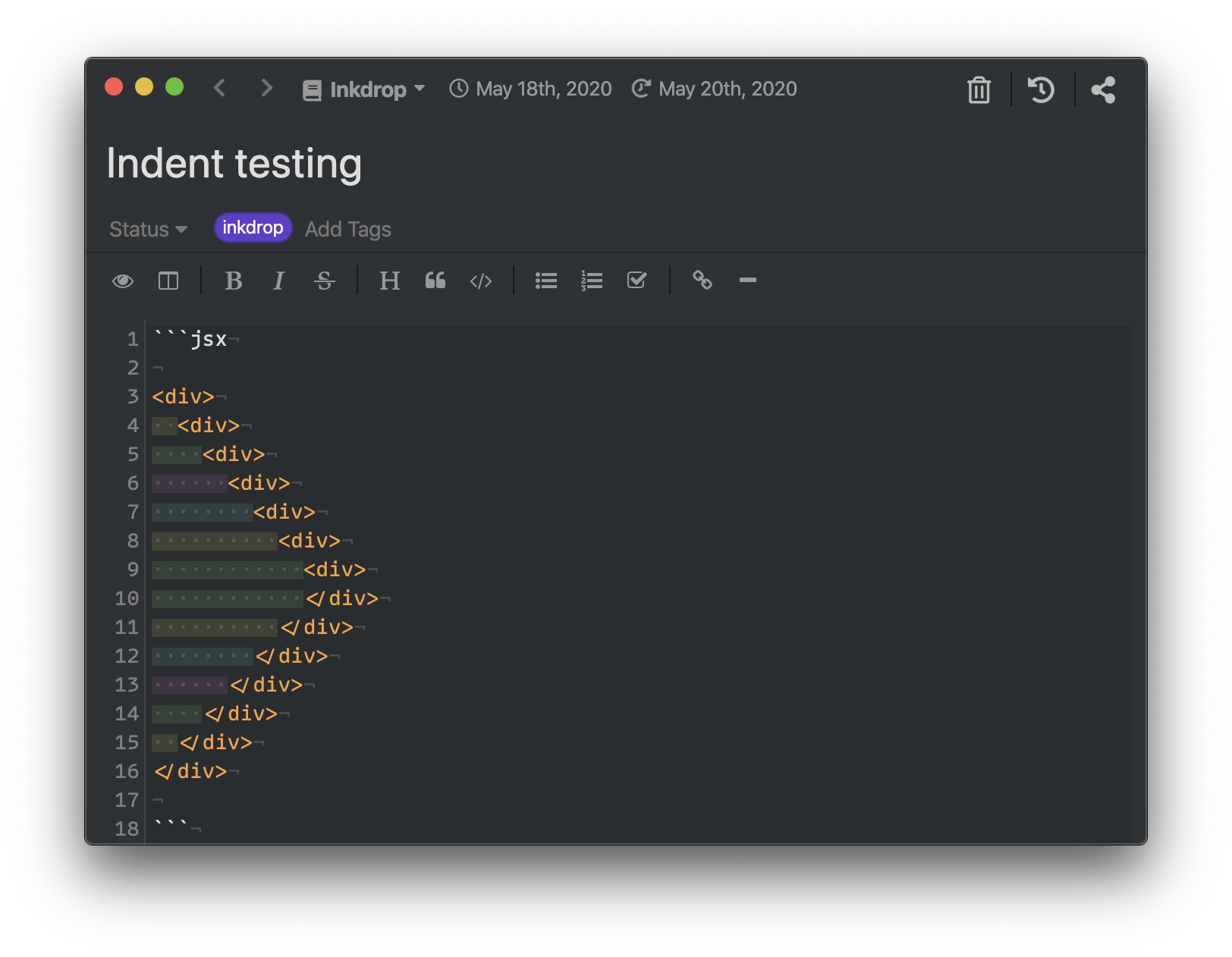Screen dimensions: 1232x957
Task: Insert a horizontal rule
Action: click(748, 281)
